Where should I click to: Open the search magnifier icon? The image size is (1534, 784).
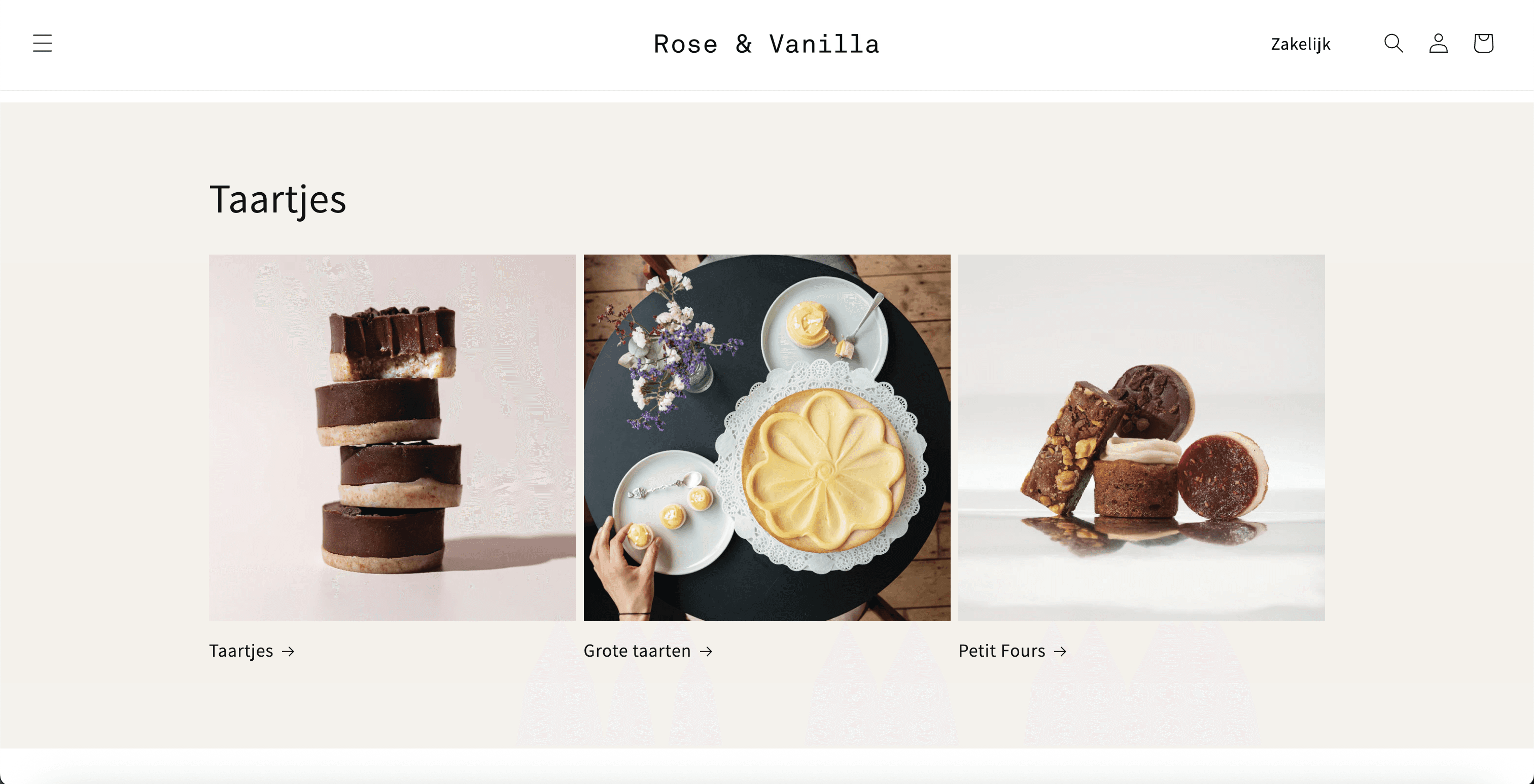(1393, 44)
